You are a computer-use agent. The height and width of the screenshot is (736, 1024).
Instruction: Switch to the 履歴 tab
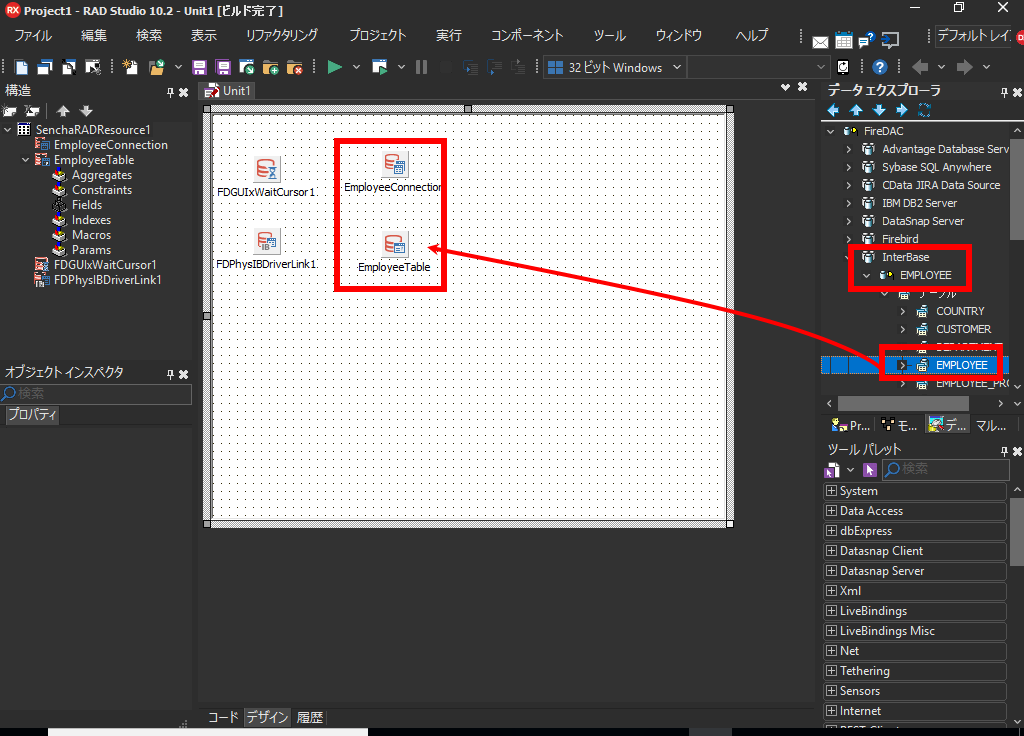tap(310, 717)
